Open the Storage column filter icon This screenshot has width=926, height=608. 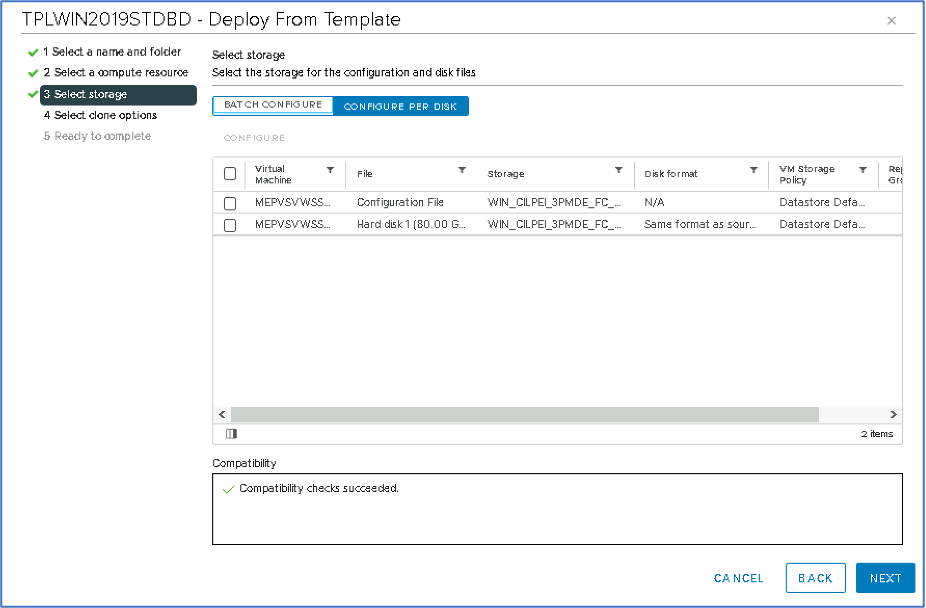tap(619, 170)
